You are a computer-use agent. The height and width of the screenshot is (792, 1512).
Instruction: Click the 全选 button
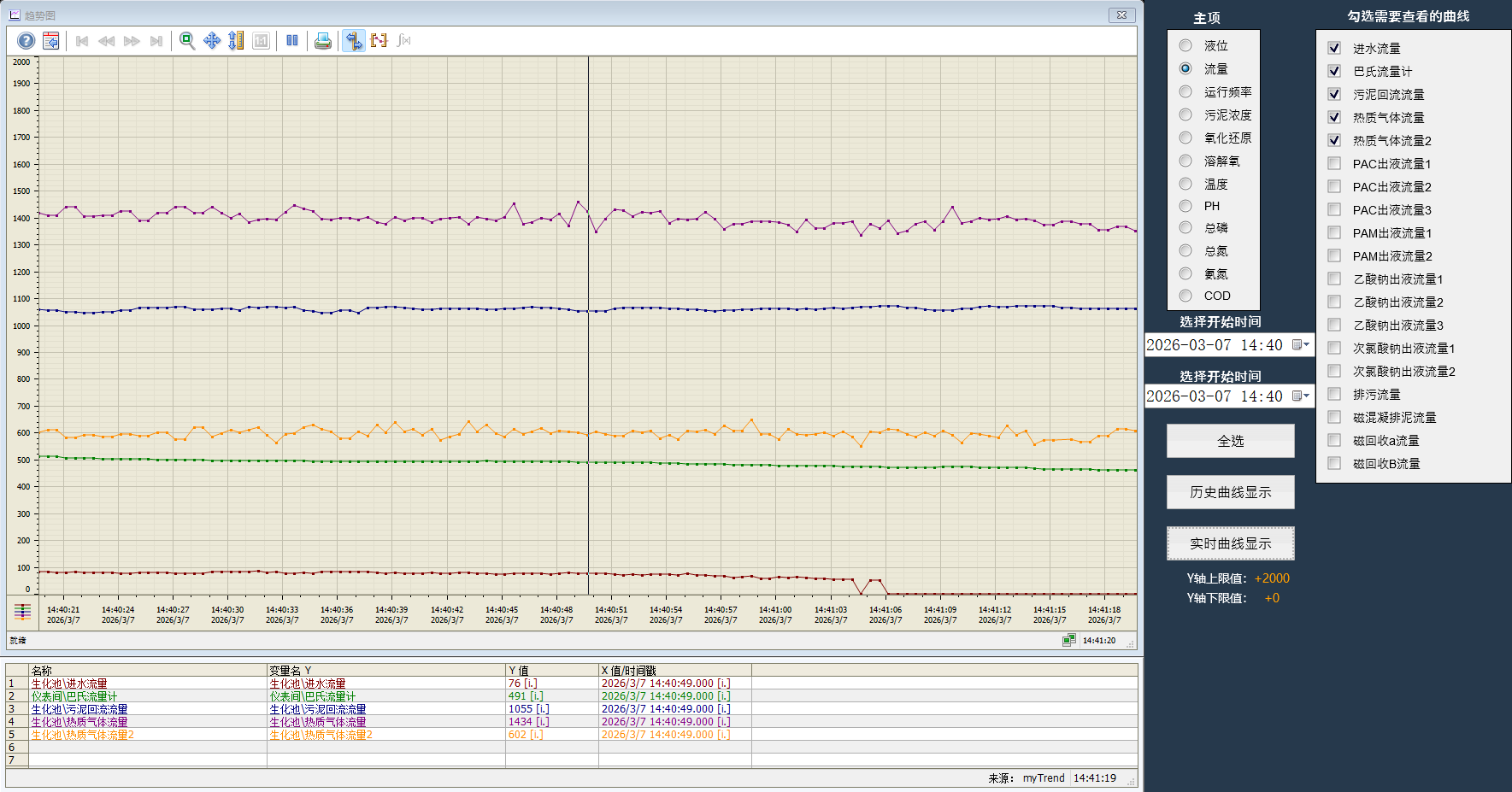[x=1230, y=442]
